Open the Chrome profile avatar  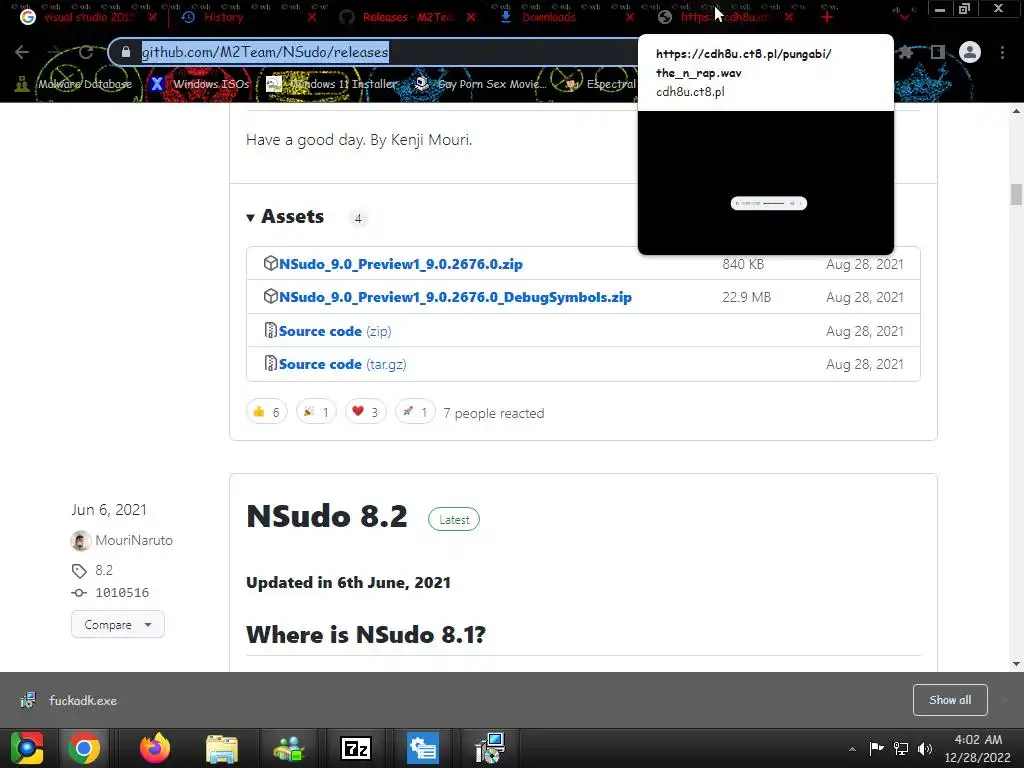[x=970, y=52]
